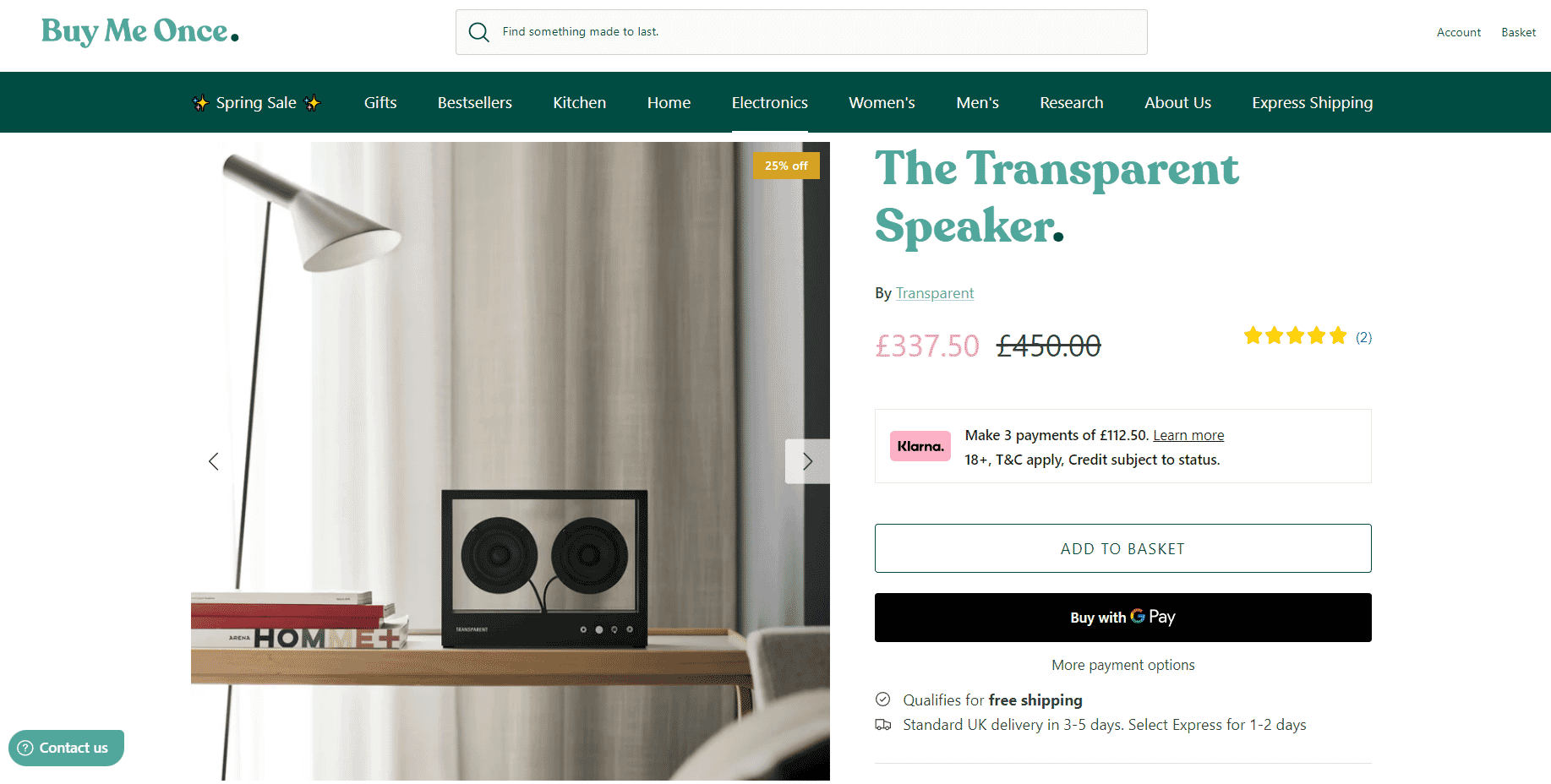Image resolution: width=1551 pixels, height=784 pixels.
Task: Click the search magnifier icon
Action: pos(479,32)
